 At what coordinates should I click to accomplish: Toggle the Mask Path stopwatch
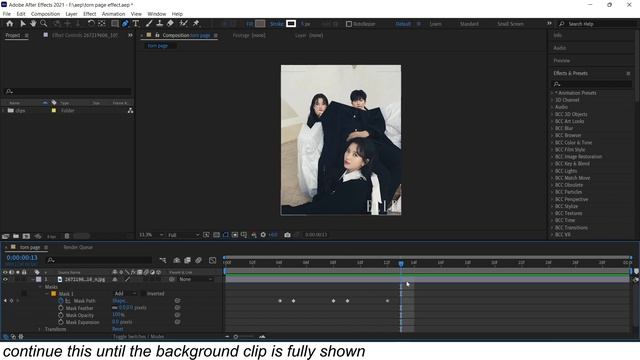(x=61, y=300)
